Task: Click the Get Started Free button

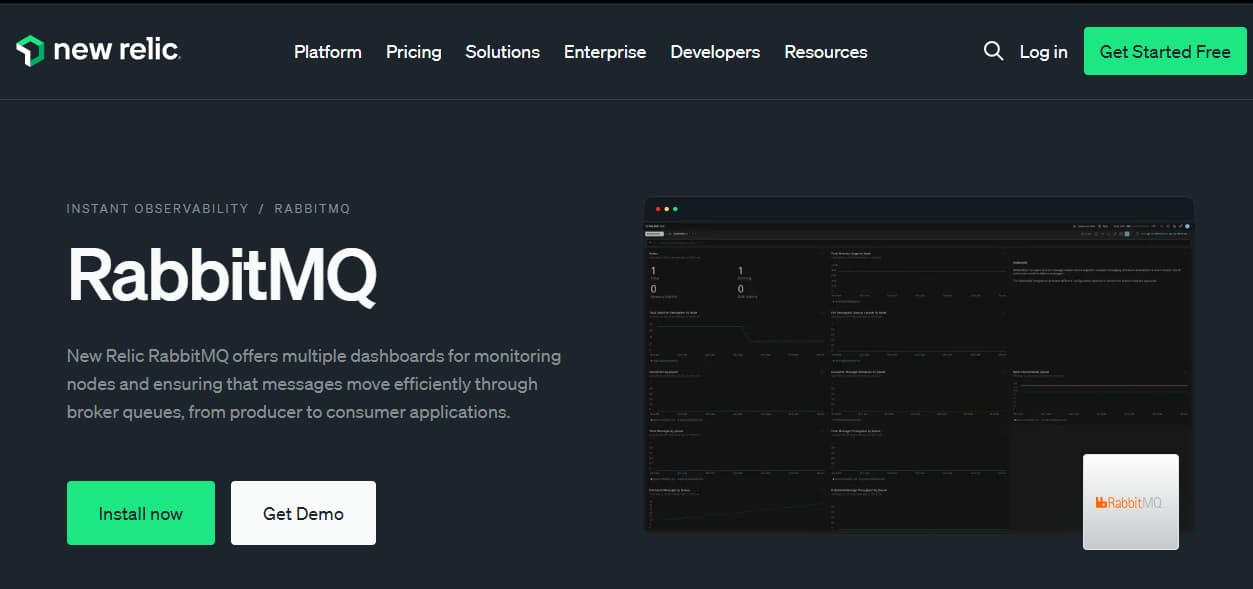Action: click(x=1164, y=52)
